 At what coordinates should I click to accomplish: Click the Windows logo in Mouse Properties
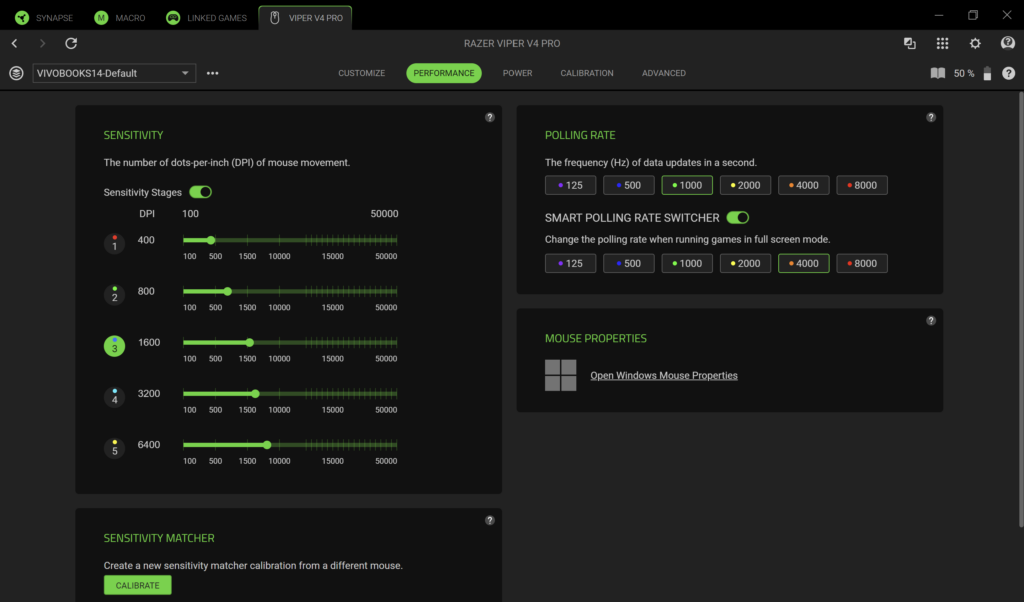click(x=560, y=375)
